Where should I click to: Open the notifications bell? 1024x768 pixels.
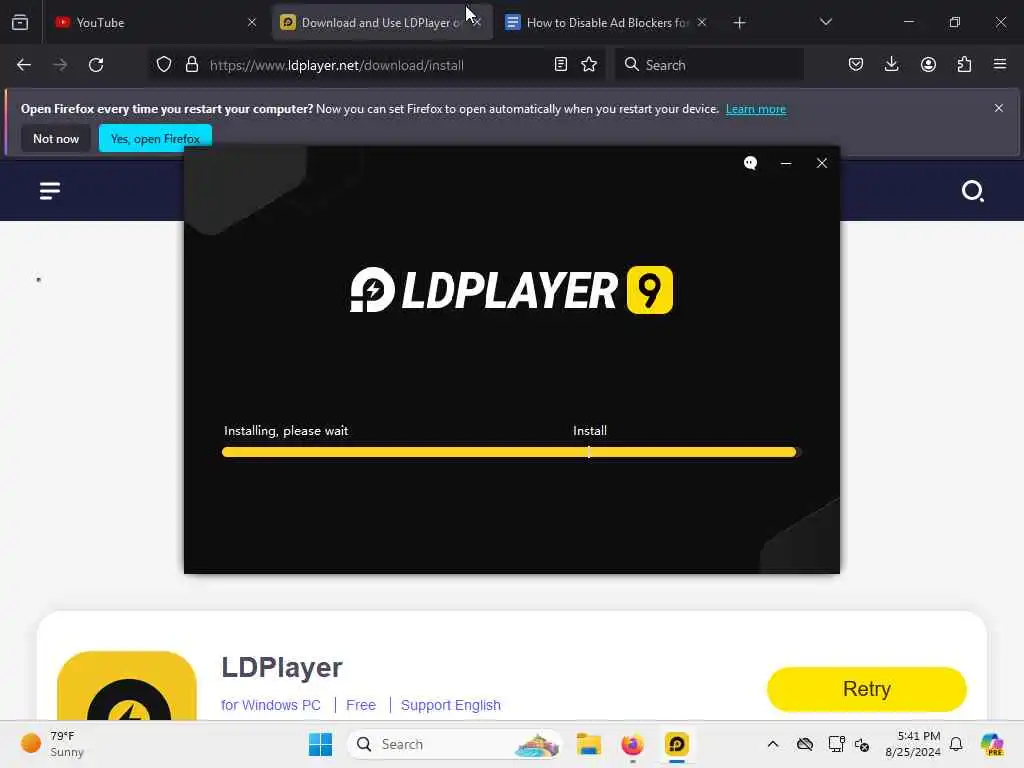tap(956, 744)
